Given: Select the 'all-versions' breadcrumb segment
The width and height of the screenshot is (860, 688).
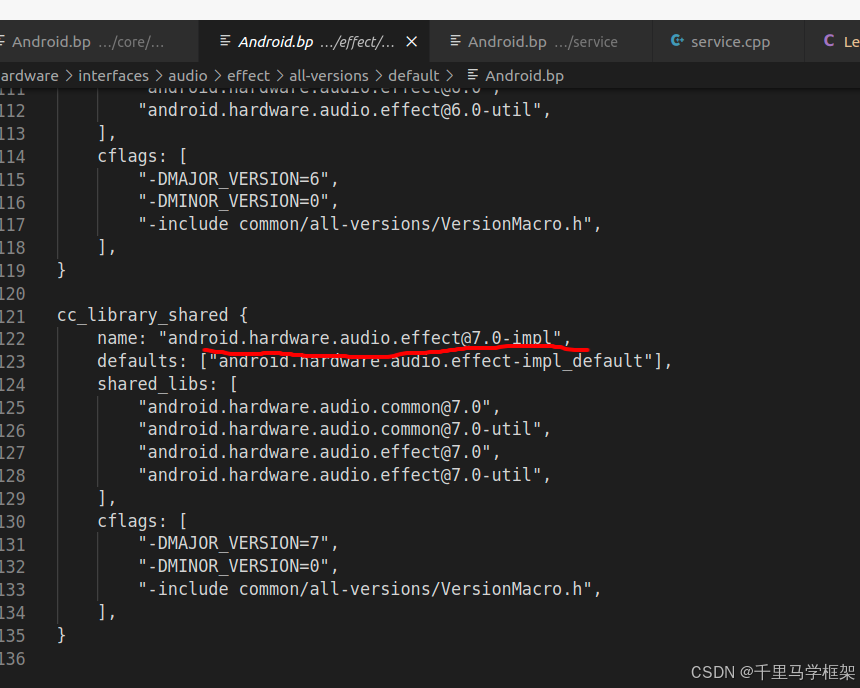Looking at the screenshot, I should tap(329, 76).
